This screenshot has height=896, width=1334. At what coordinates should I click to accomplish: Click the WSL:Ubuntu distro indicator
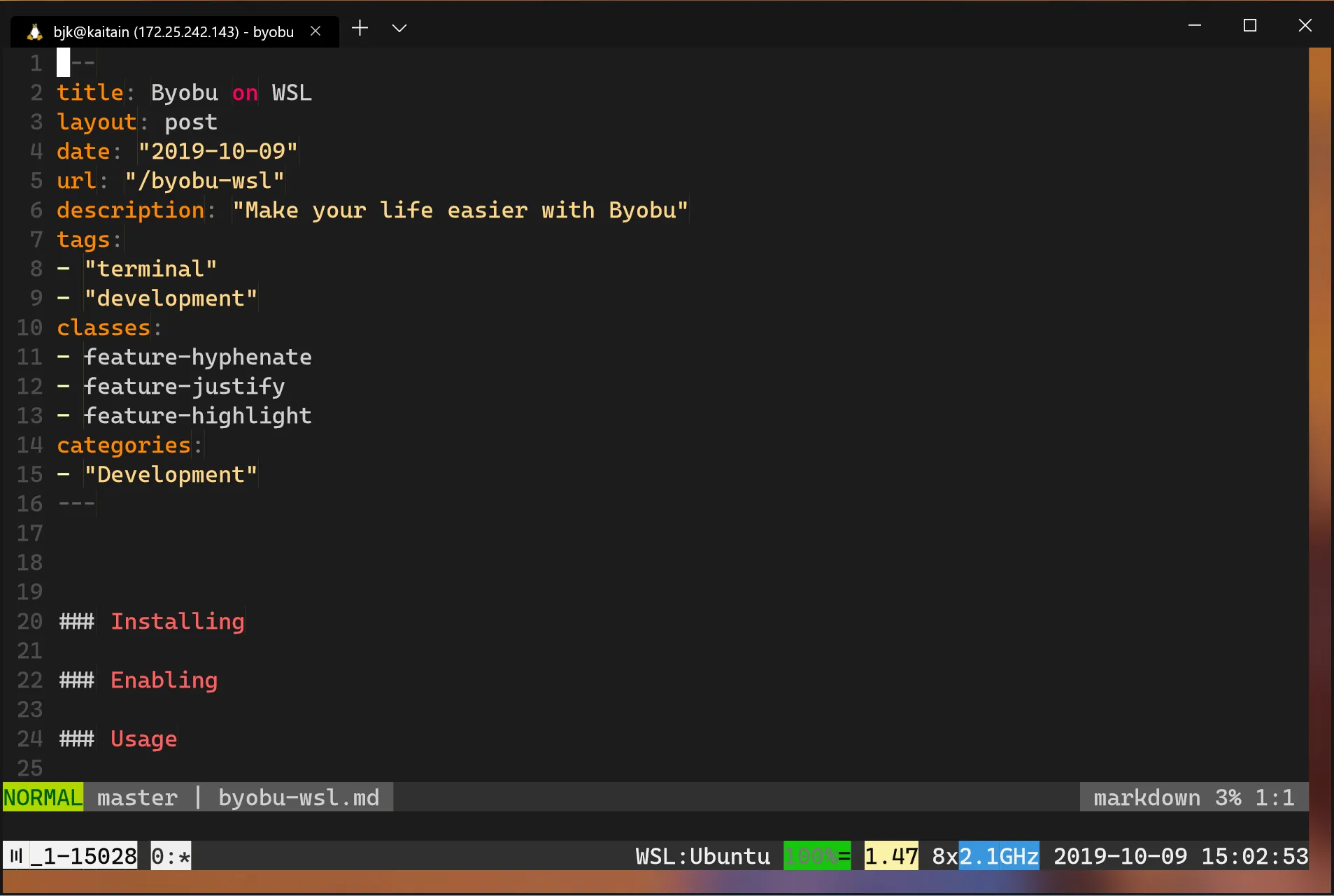(702, 856)
